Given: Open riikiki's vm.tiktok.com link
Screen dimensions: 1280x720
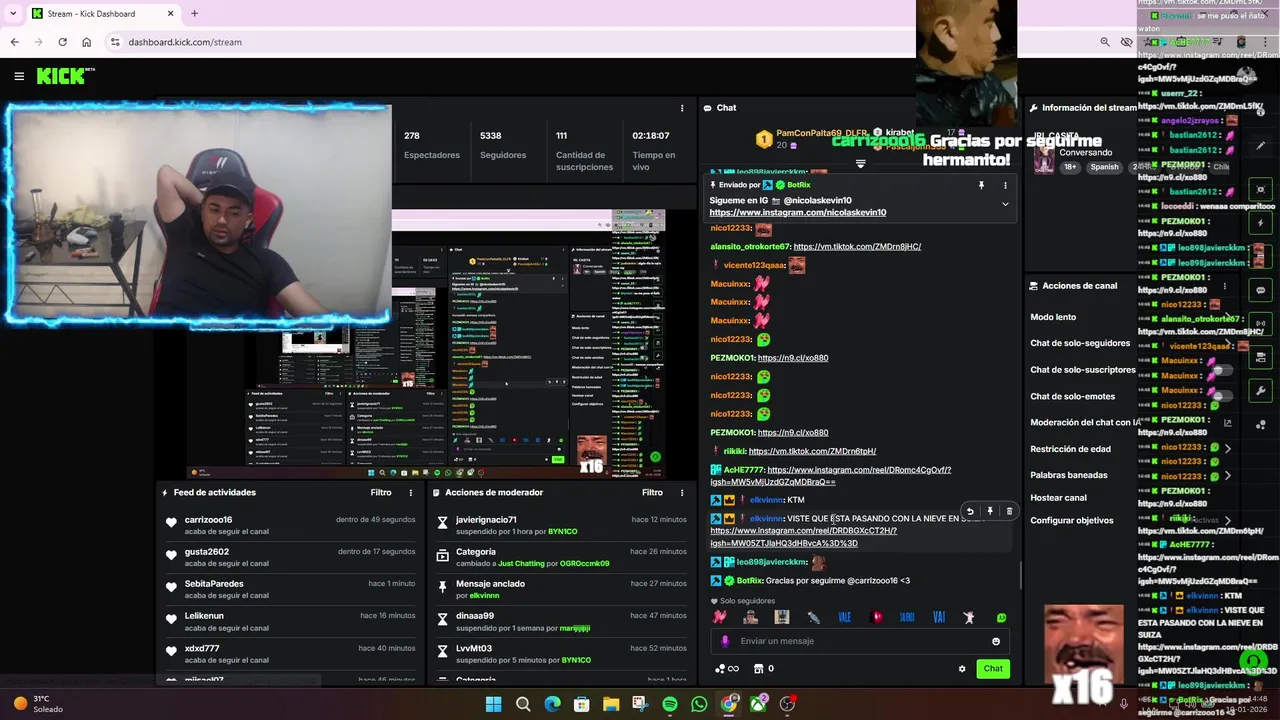Looking at the screenshot, I should point(812,451).
